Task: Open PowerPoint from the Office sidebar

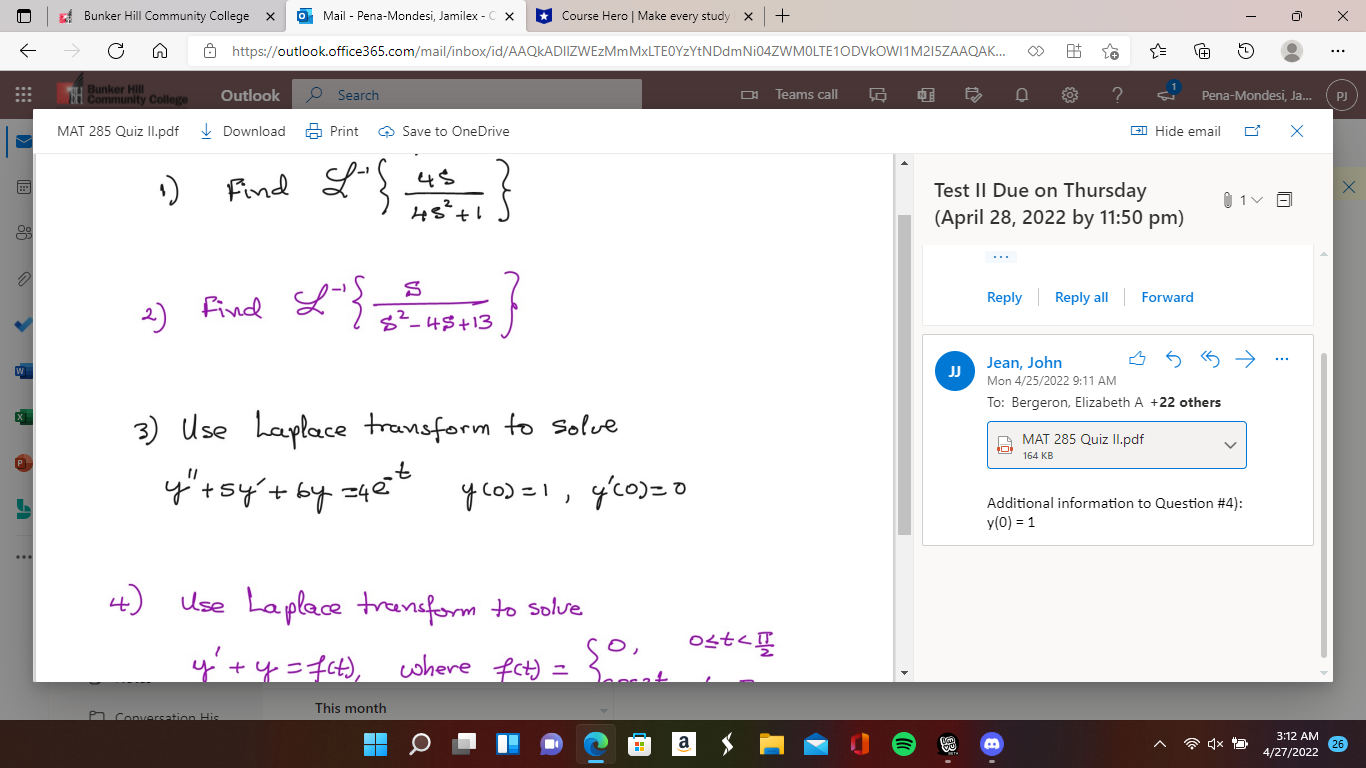Action: click(24, 462)
